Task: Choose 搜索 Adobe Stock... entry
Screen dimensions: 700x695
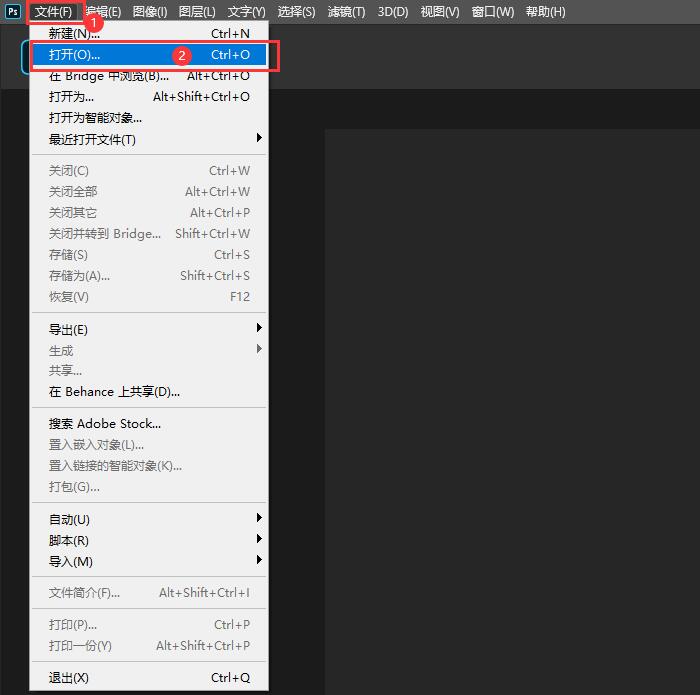Action: pyautogui.click(x=149, y=424)
